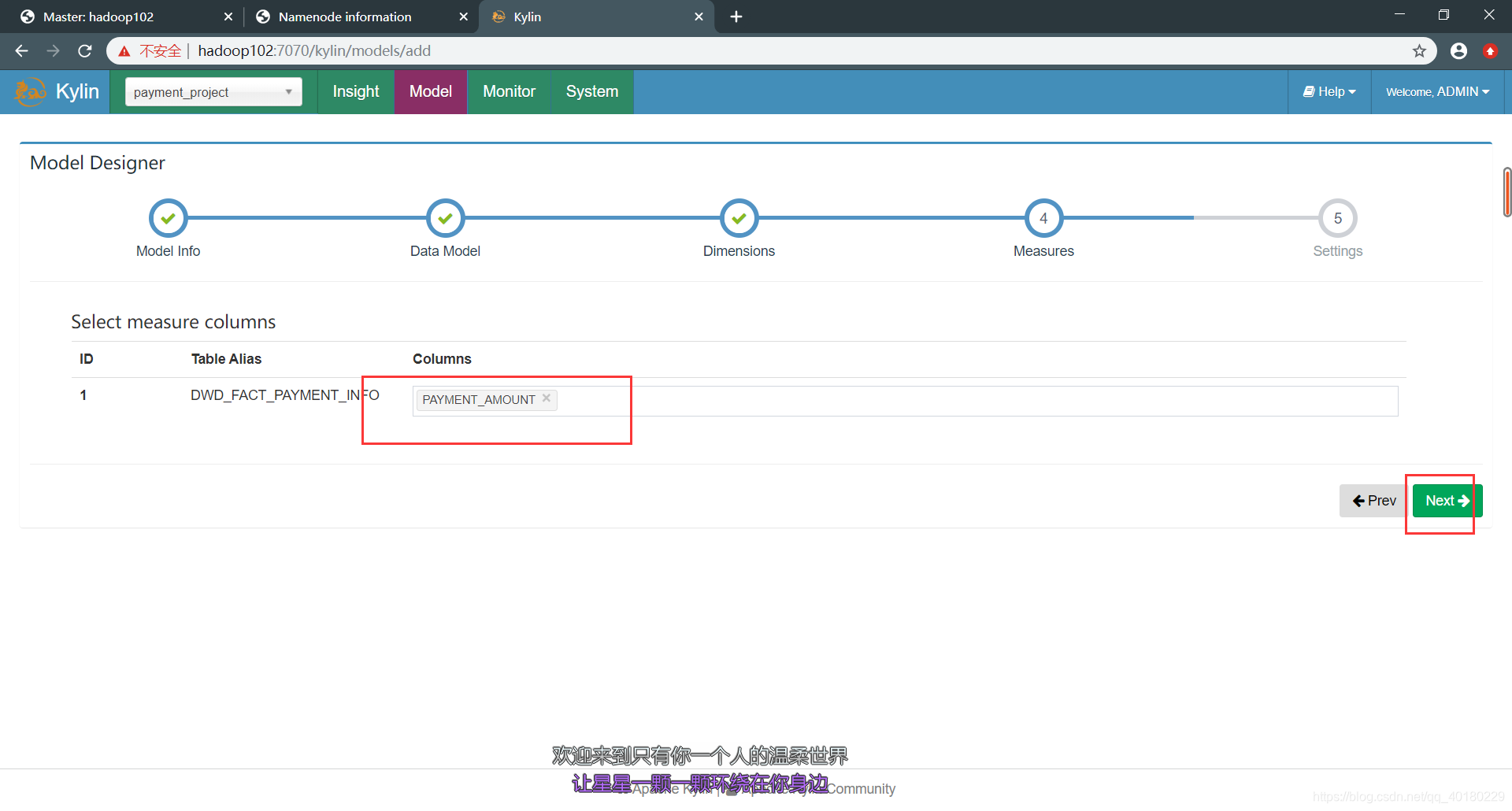Click the red update icon in toolbar
The width and height of the screenshot is (1512, 811).
[x=1490, y=51]
